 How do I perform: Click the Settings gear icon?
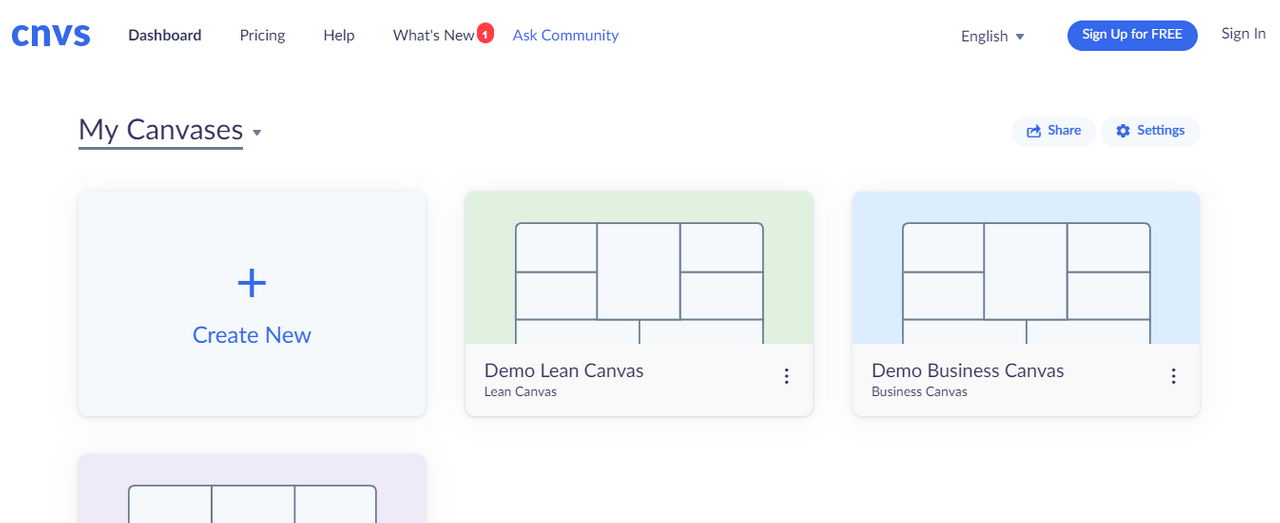click(1123, 131)
